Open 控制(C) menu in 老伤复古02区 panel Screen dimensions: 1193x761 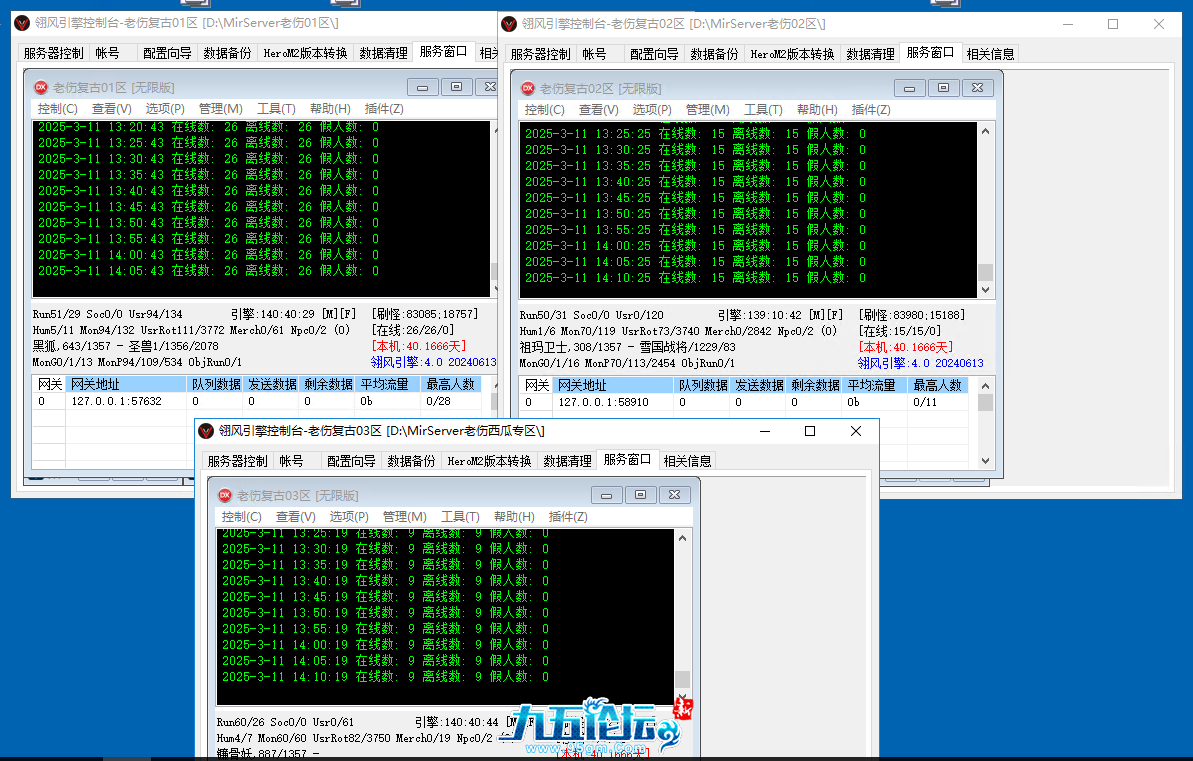coord(545,110)
